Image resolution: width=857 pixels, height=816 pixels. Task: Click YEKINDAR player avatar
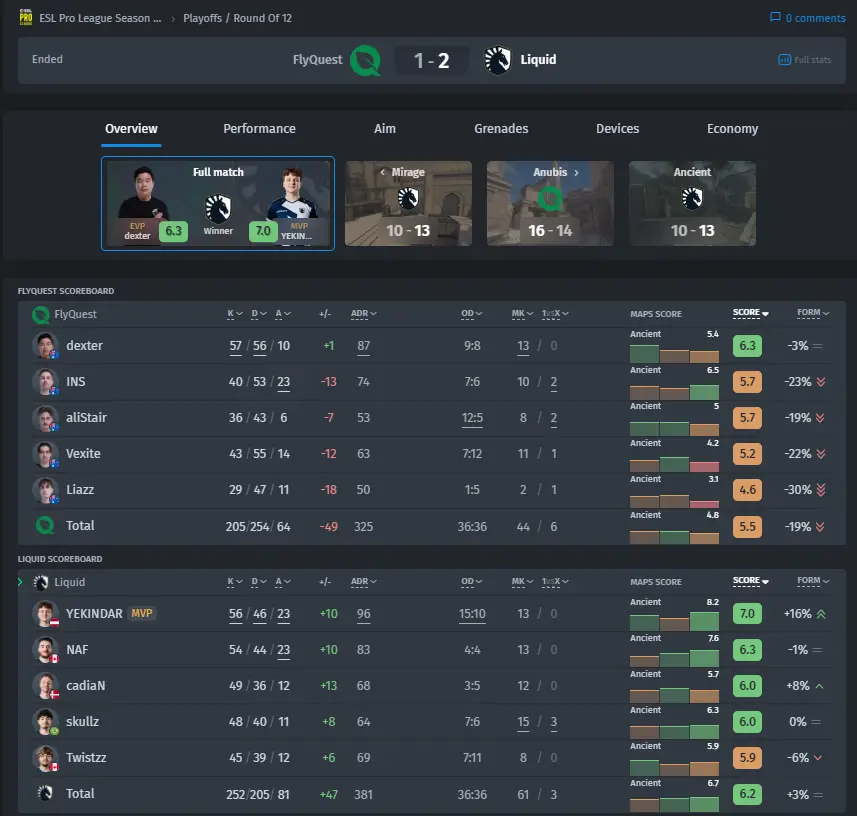click(x=45, y=613)
